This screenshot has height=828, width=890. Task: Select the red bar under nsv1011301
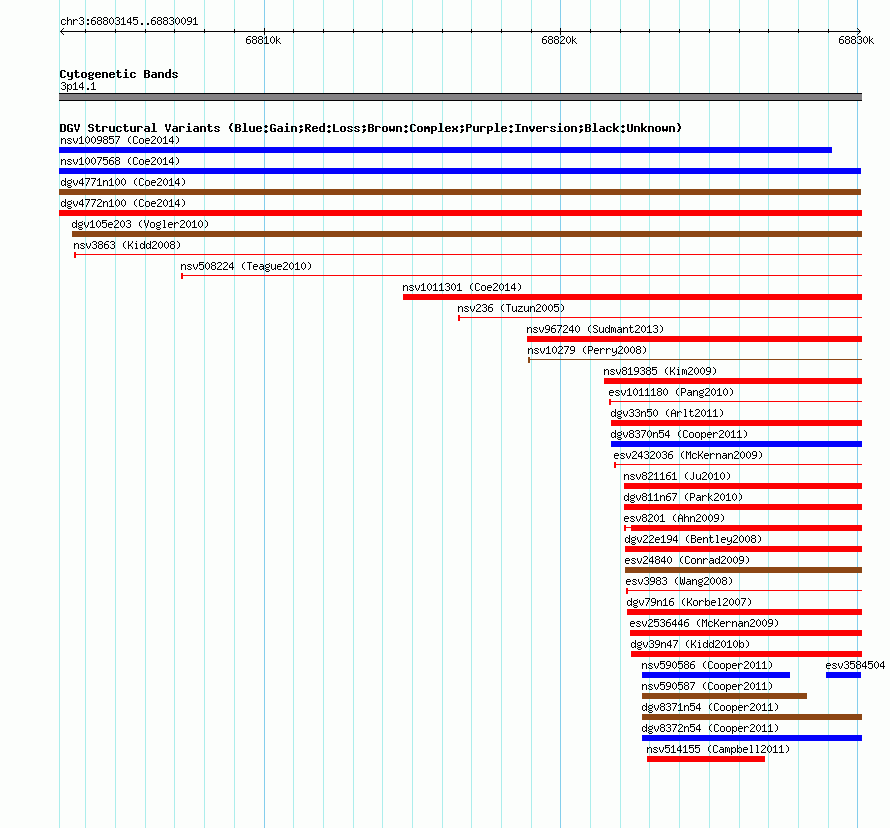[632, 297]
